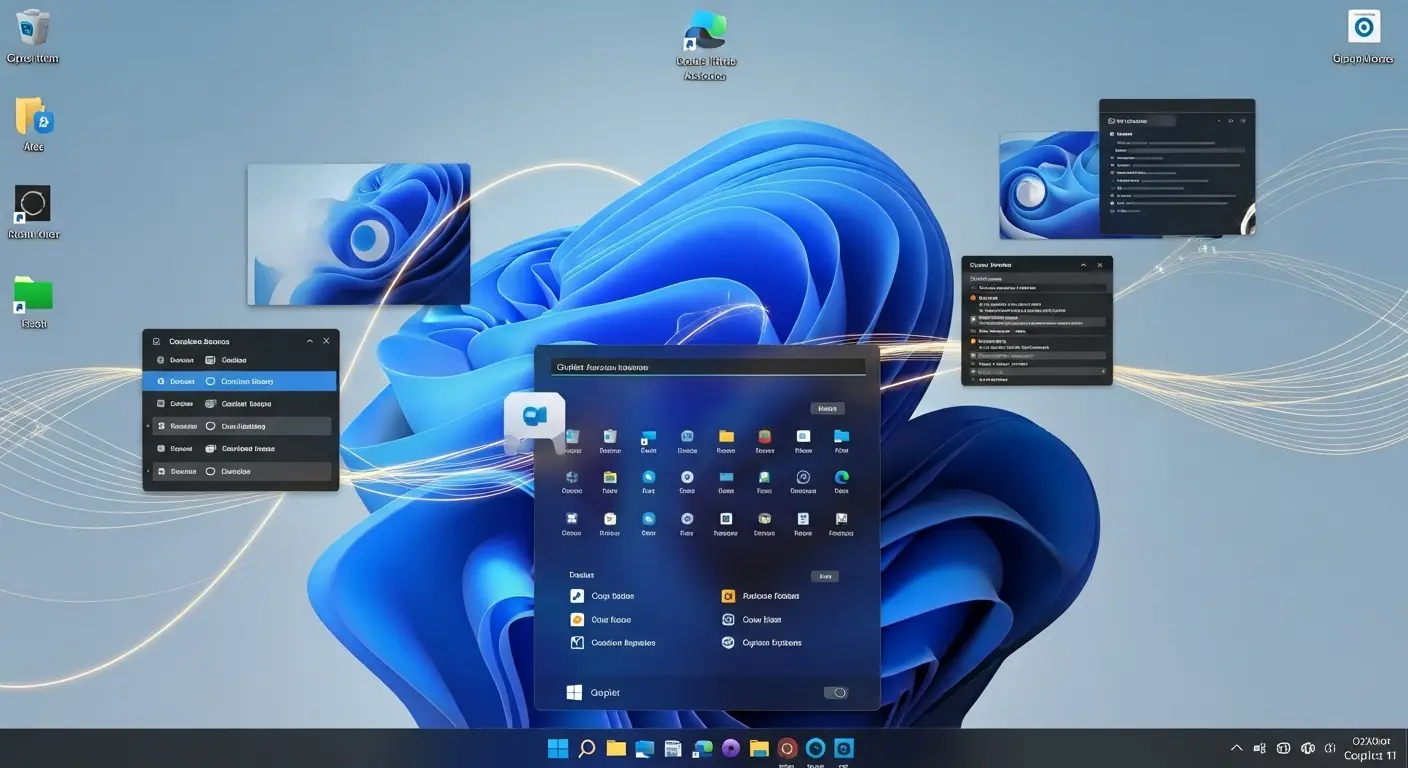Open the Recycle Bin desktop icon

click(33, 27)
